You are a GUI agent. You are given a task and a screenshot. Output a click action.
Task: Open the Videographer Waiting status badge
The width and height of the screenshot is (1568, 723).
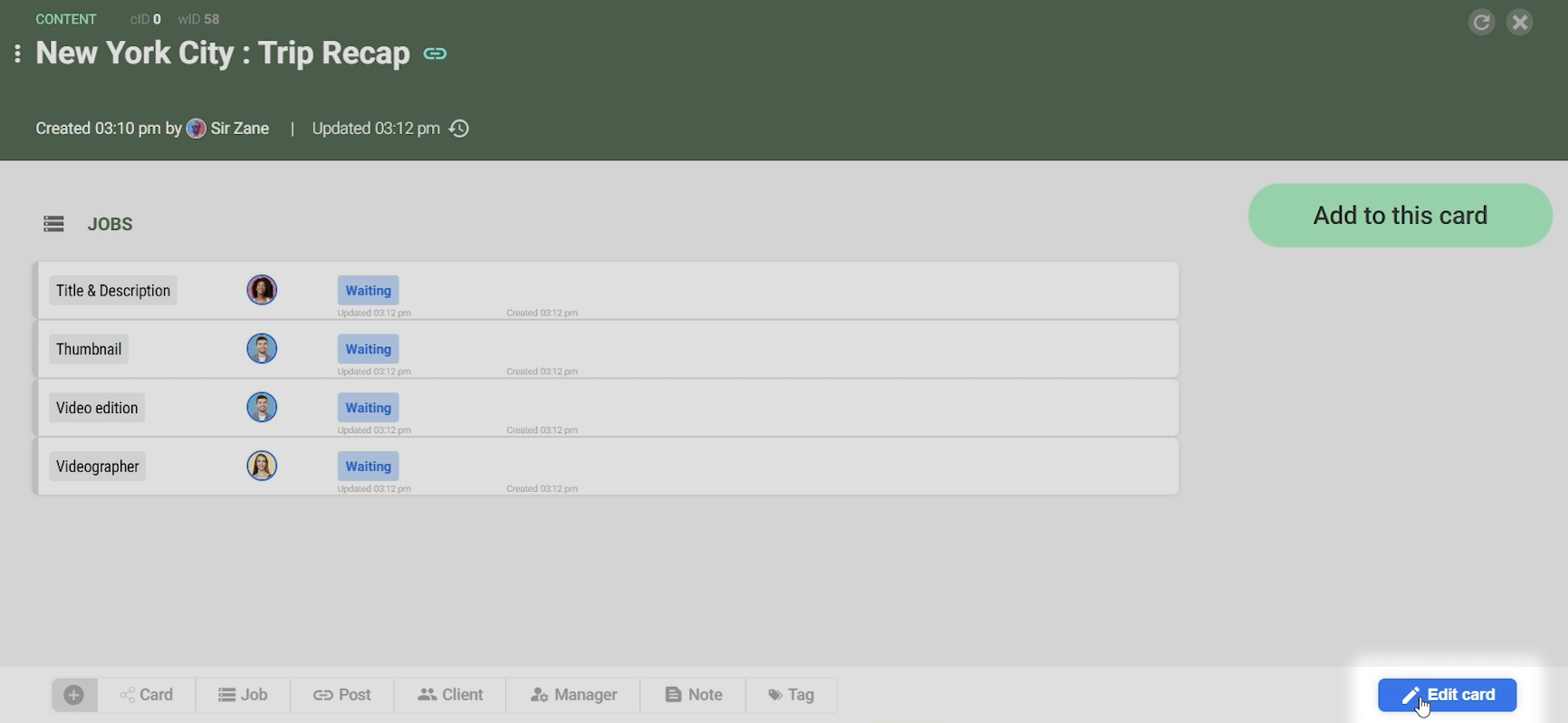(x=368, y=467)
